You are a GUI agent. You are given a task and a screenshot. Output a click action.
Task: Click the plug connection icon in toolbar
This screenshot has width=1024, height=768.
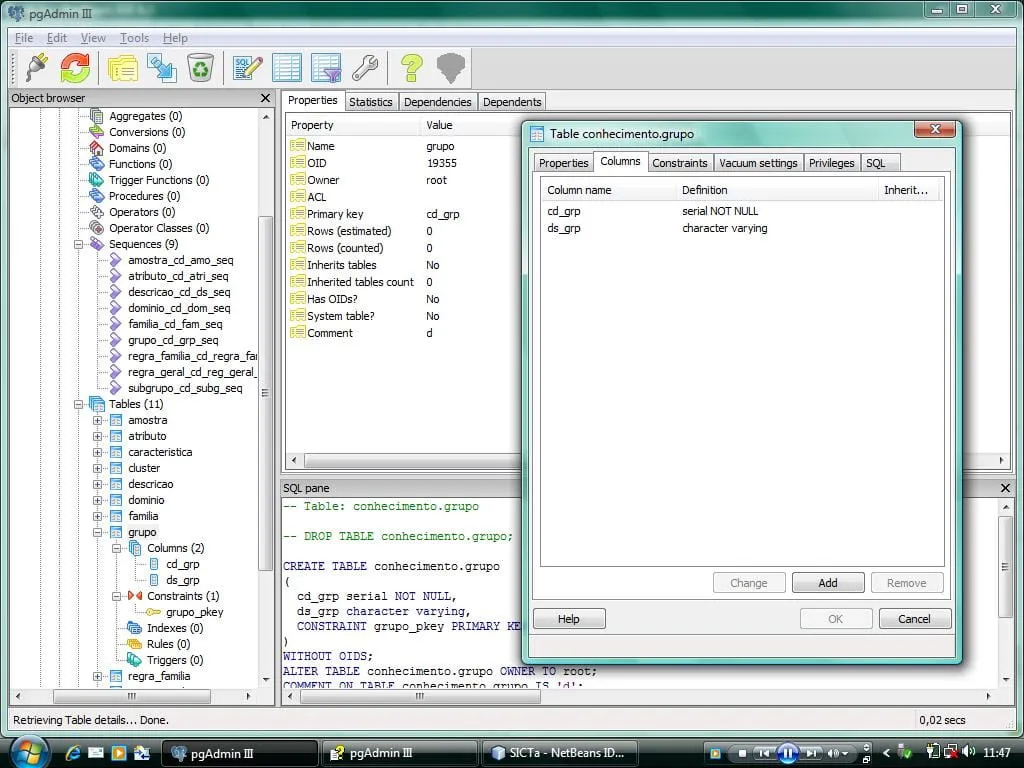pos(36,68)
